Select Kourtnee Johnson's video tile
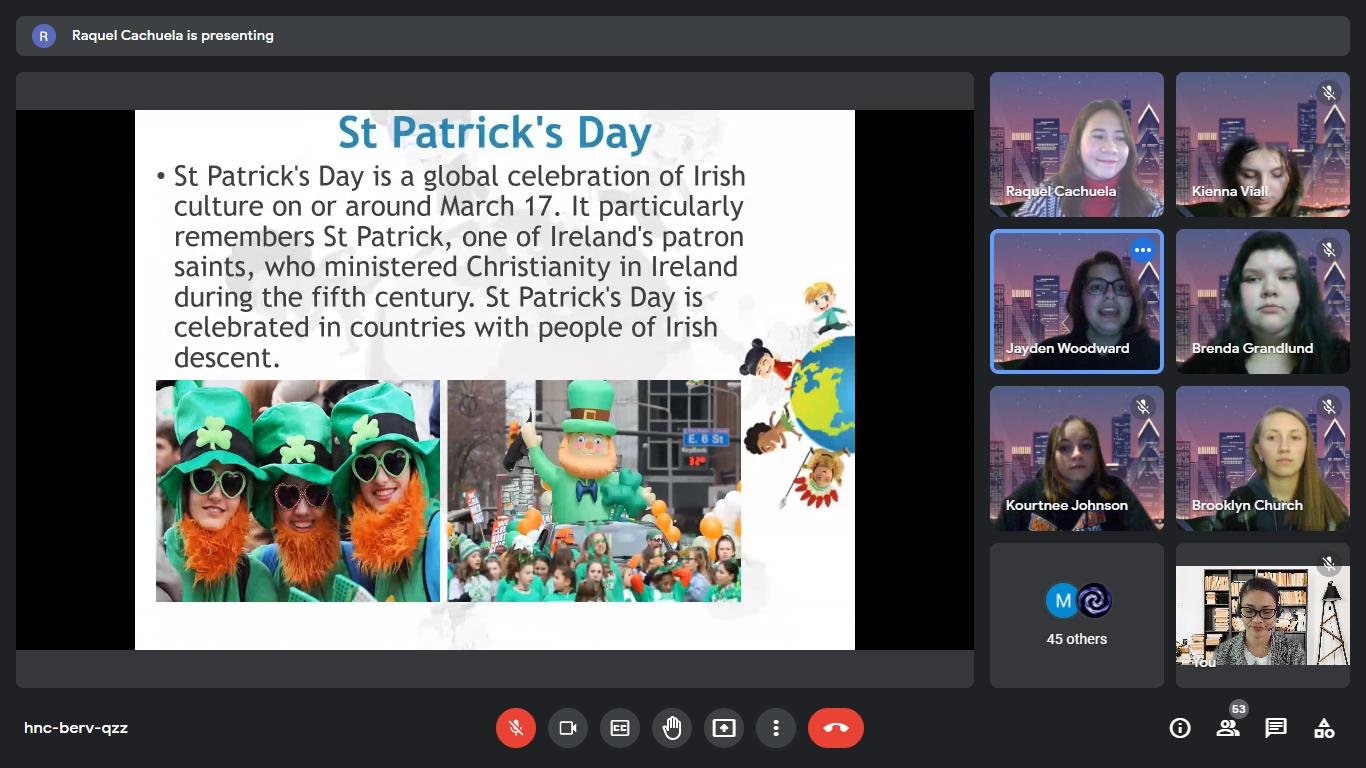 [1077, 458]
